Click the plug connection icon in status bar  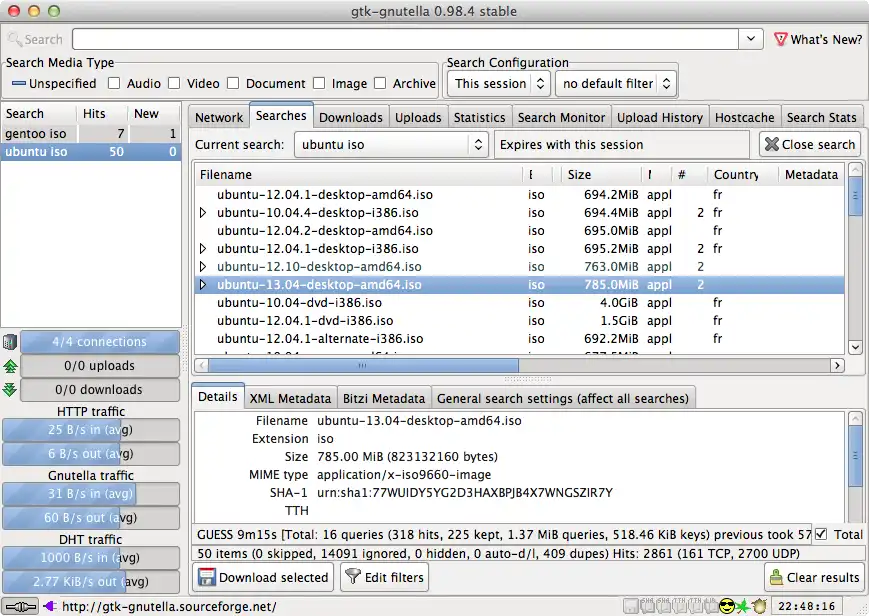tap(19, 607)
